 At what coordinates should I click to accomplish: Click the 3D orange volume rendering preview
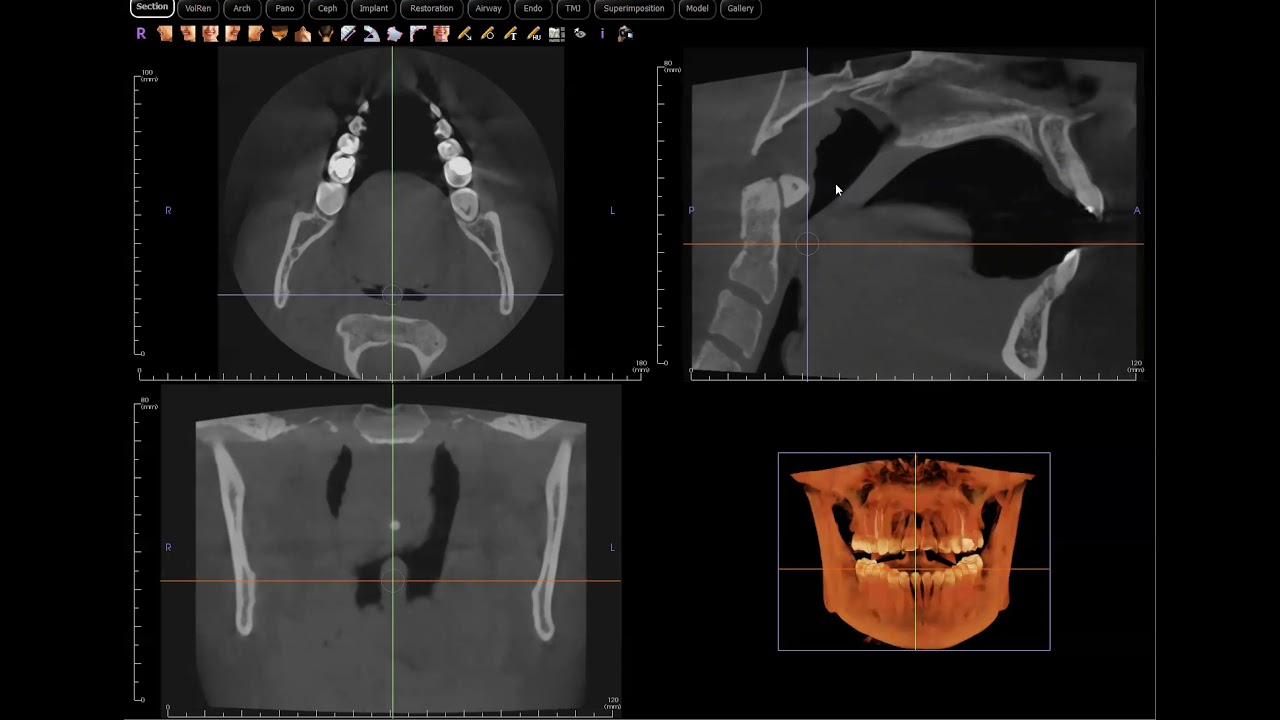pyautogui.click(x=914, y=551)
